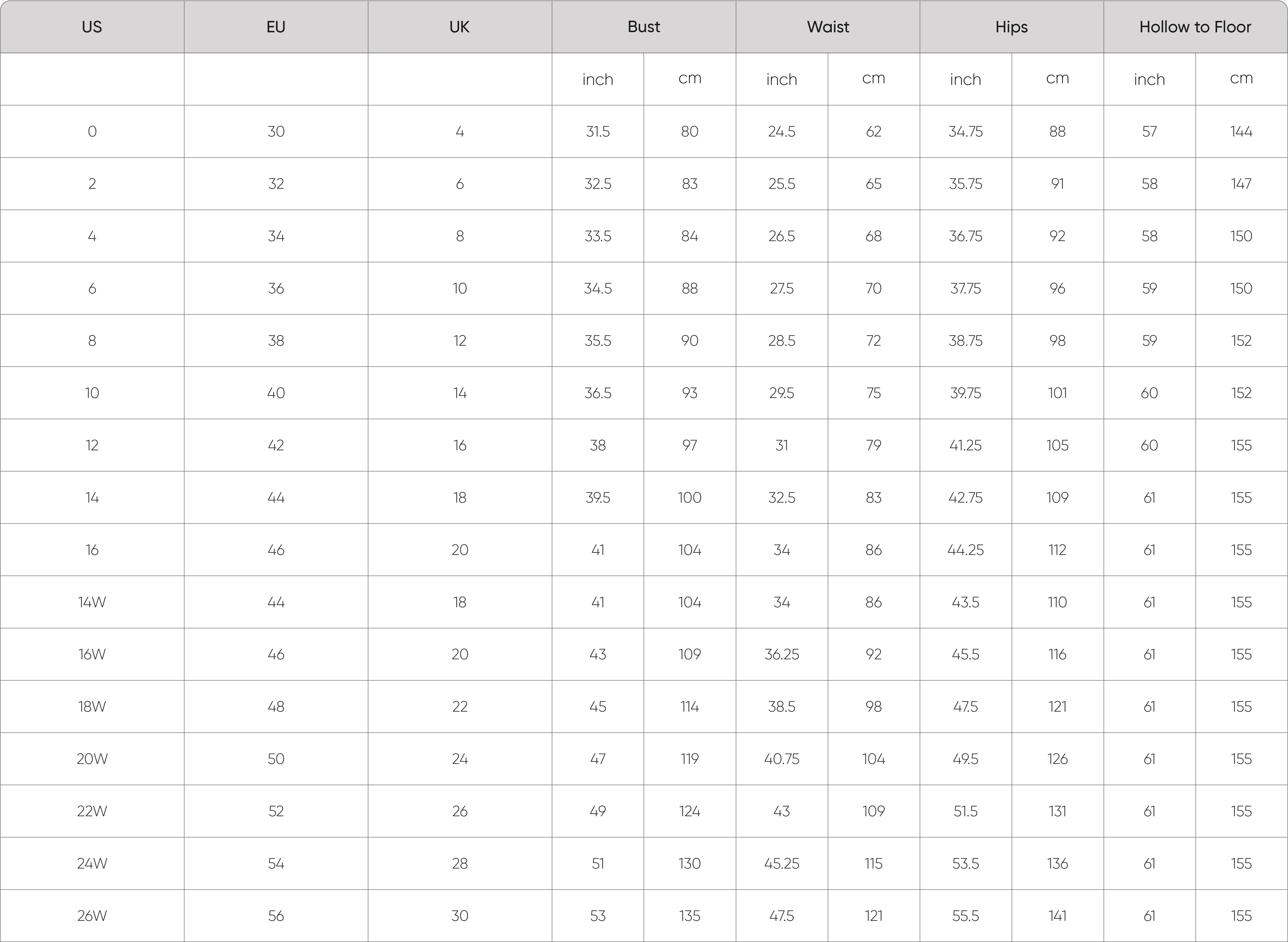Click the 135 cm bust value
Viewport: 1288px width, 942px height.
pyautogui.click(x=690, y=916)
